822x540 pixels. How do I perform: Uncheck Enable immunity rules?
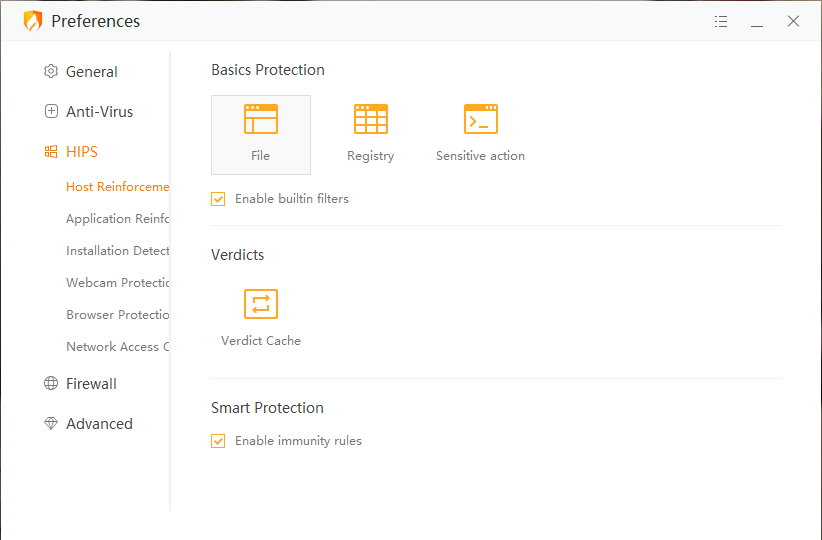click(218, 441)
